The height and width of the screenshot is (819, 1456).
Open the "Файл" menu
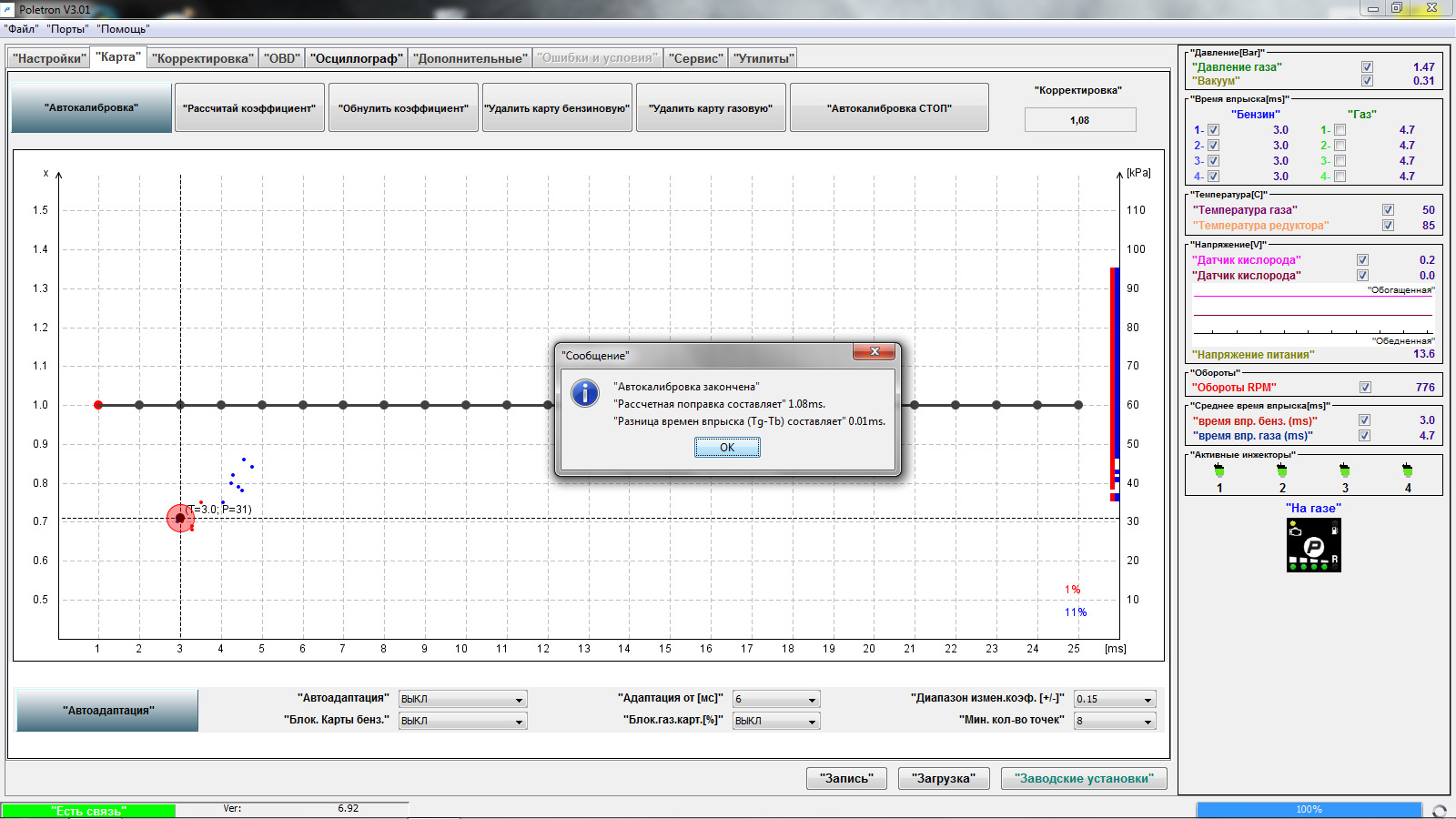click(22, 29)
